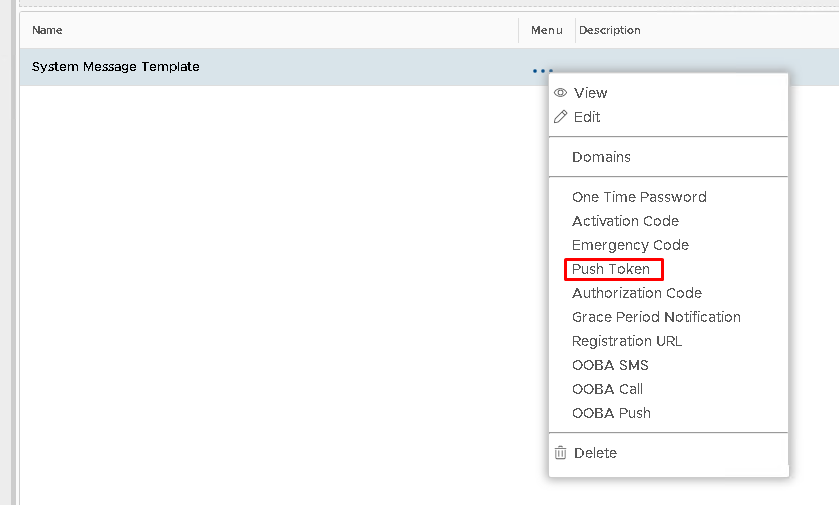Open the three-dots menu for System Message Template
This screenshot has width=839, height=505.
point(542,71)
